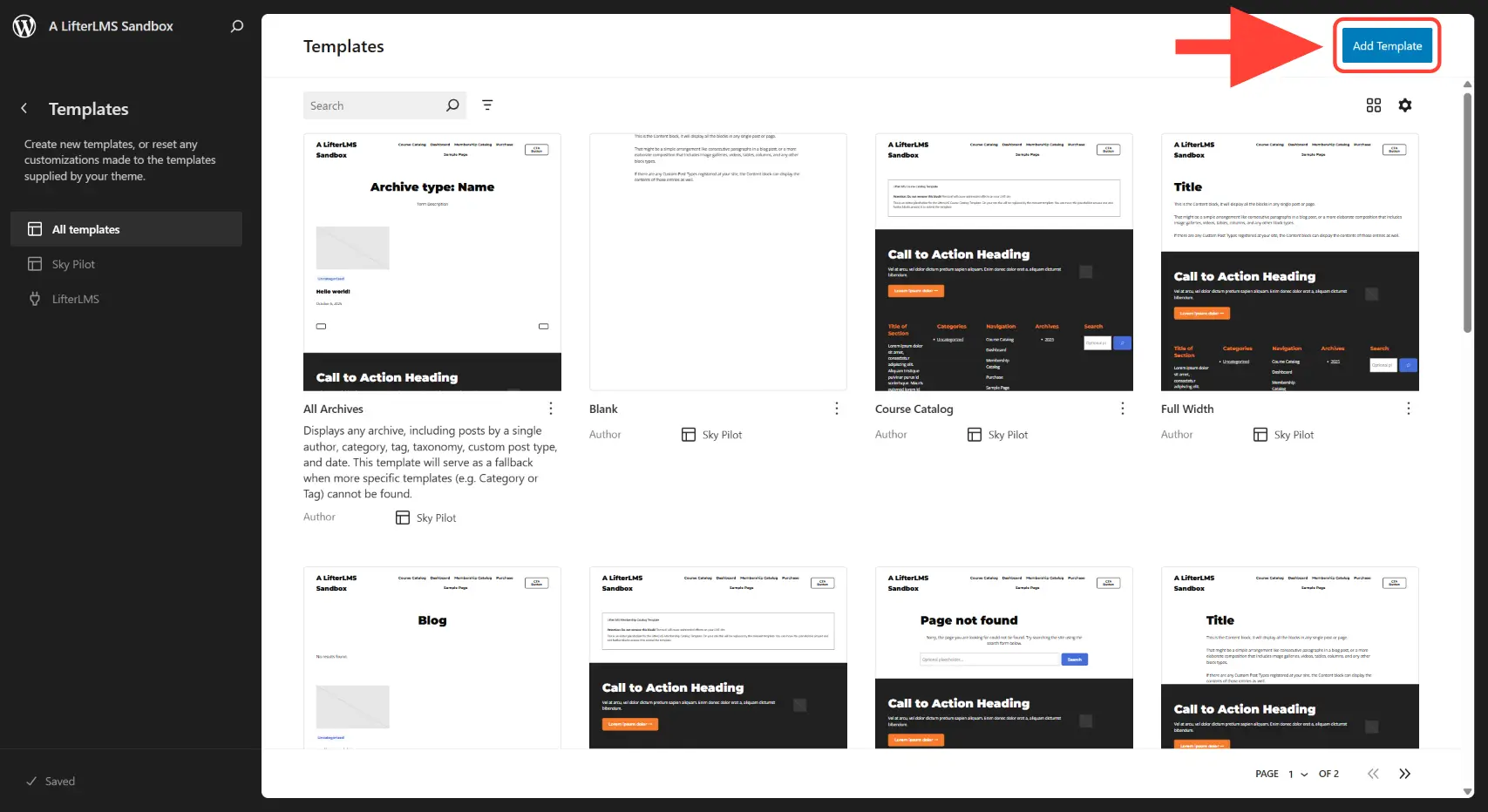Open the filter options icon

click(487, 105)
